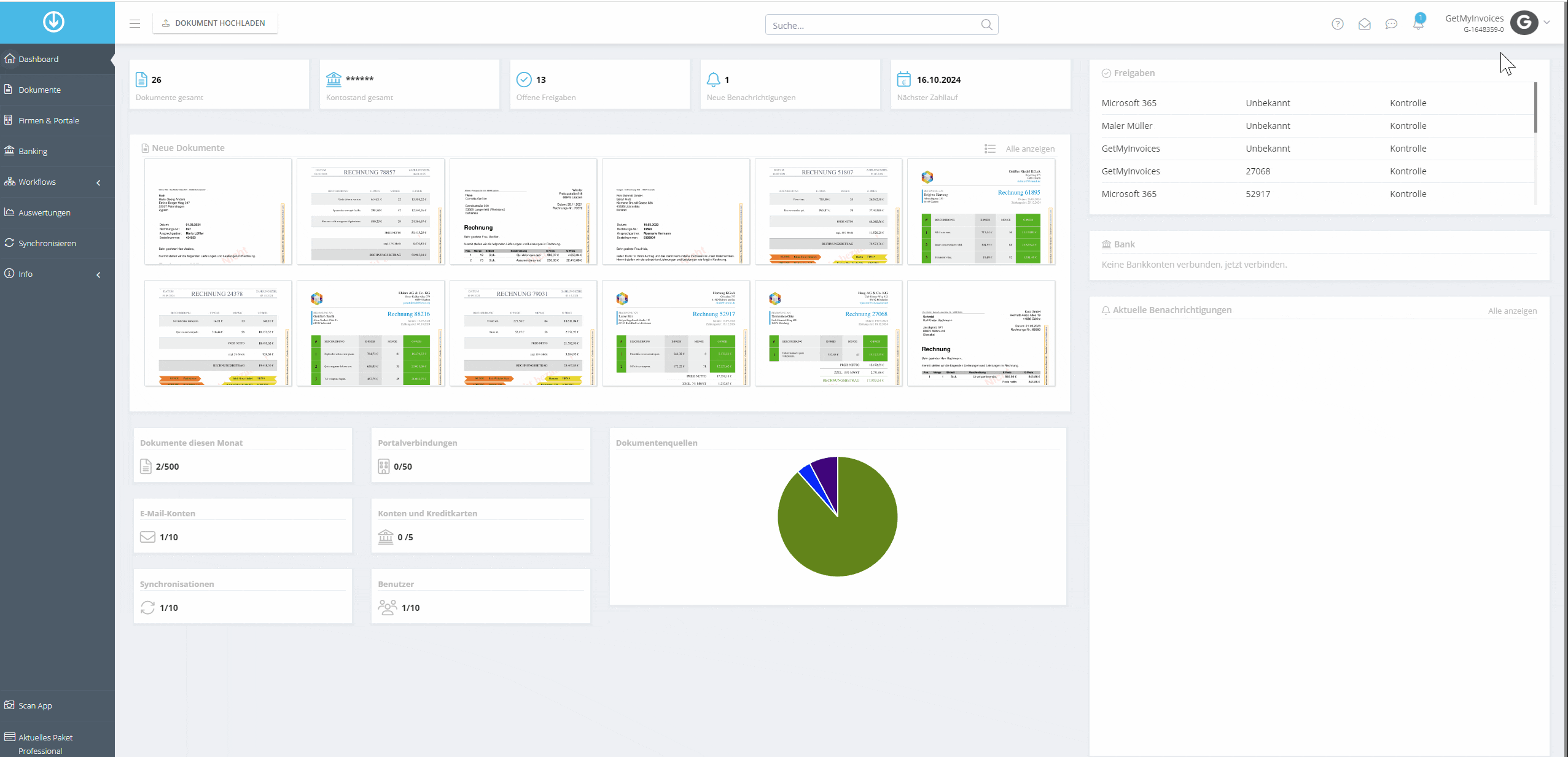
Task: Open the chat bubble icon in header
Action: tap(1391, 24)
